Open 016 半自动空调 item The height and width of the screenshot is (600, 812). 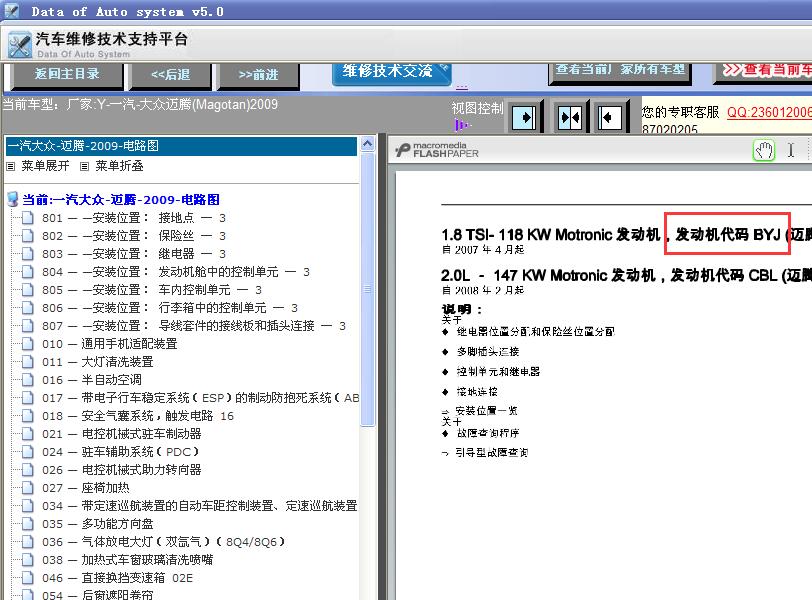pyautogui.click(x=92, y=380)
